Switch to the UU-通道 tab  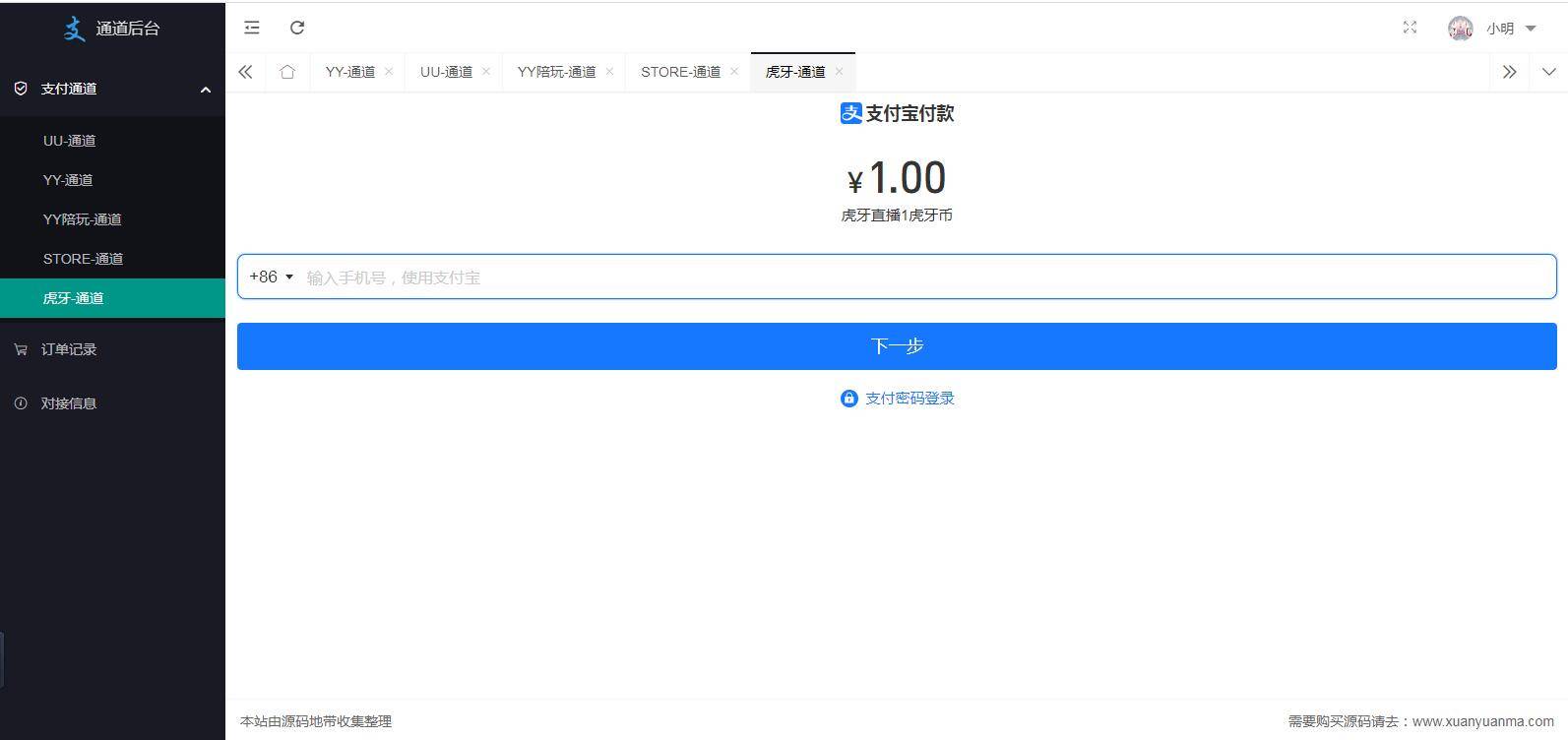click(446, 72)
